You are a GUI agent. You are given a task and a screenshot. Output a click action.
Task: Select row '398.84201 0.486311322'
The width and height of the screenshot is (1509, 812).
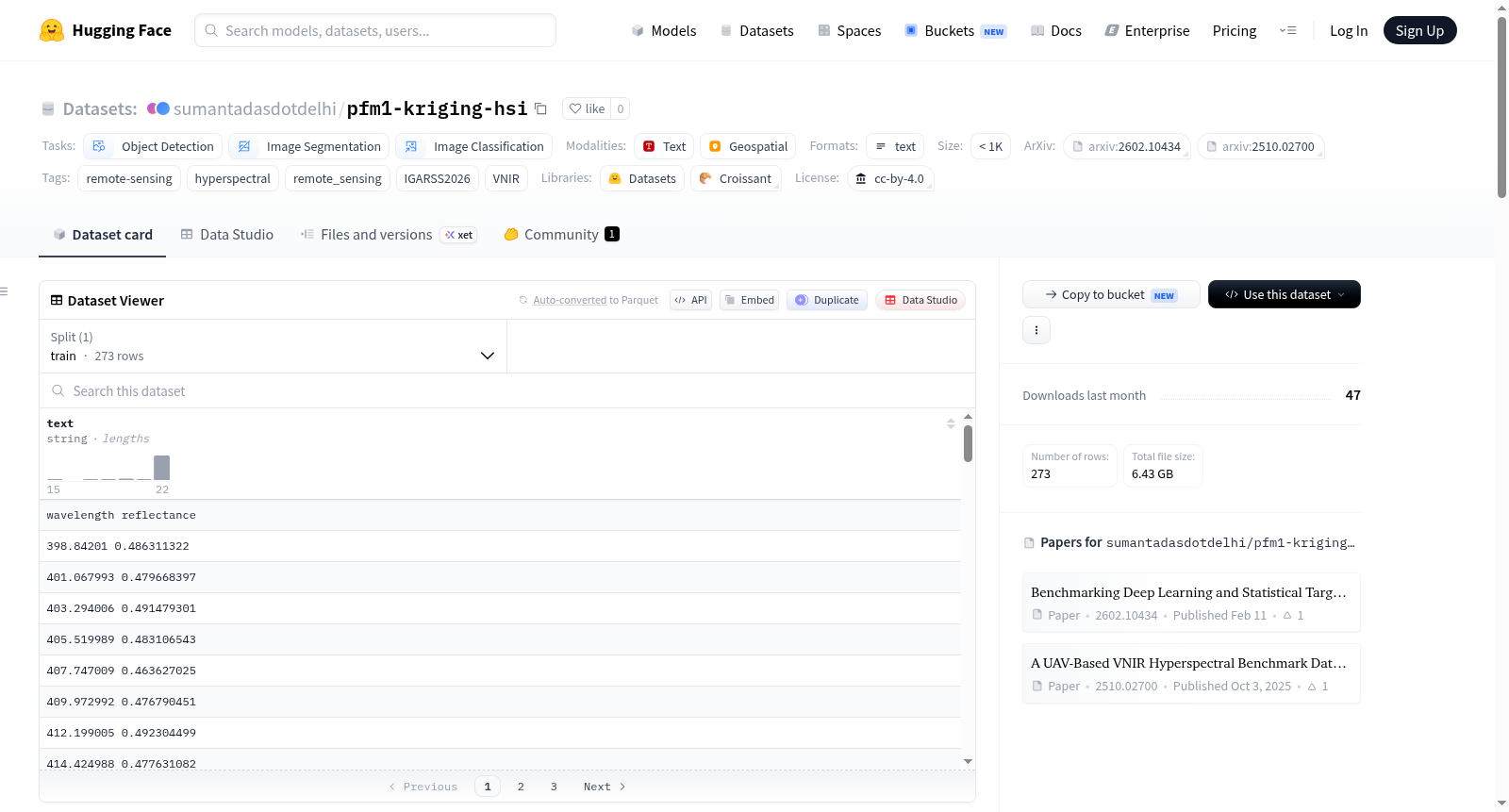click(x=500, y=546)
